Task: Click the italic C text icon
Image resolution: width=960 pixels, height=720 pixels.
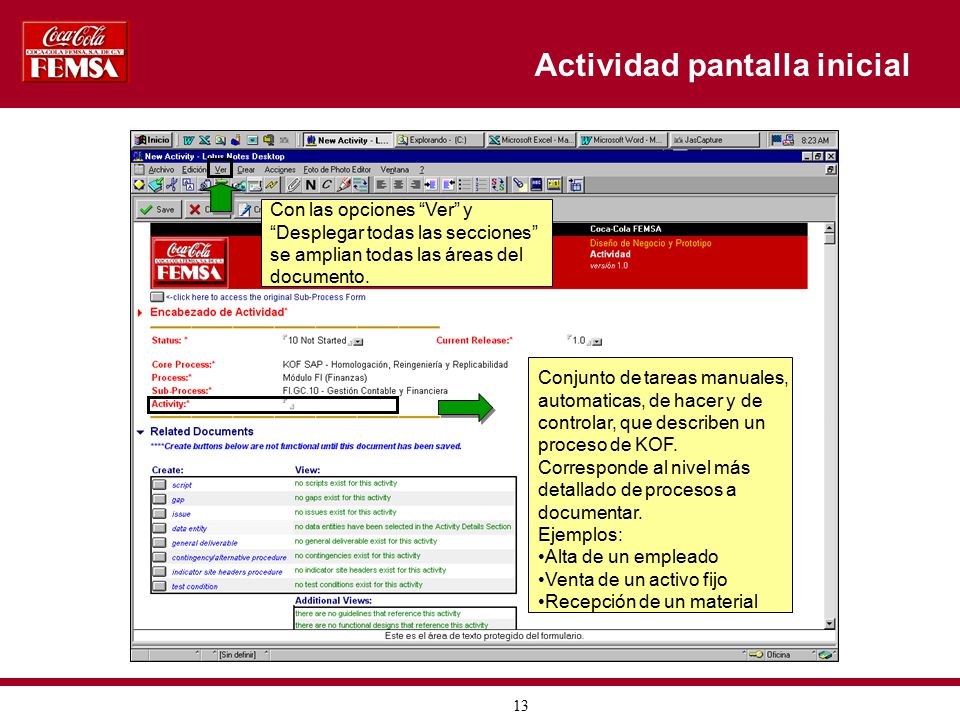Action: [x=327, y=185]
